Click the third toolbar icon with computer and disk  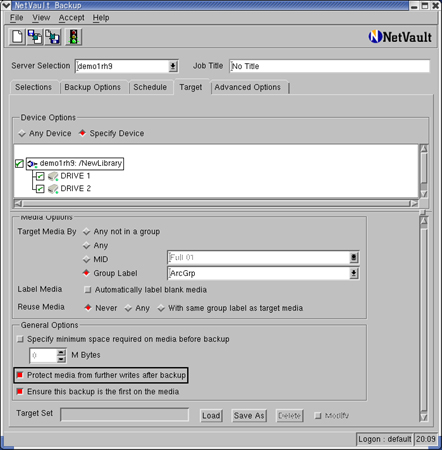[53, 37]
